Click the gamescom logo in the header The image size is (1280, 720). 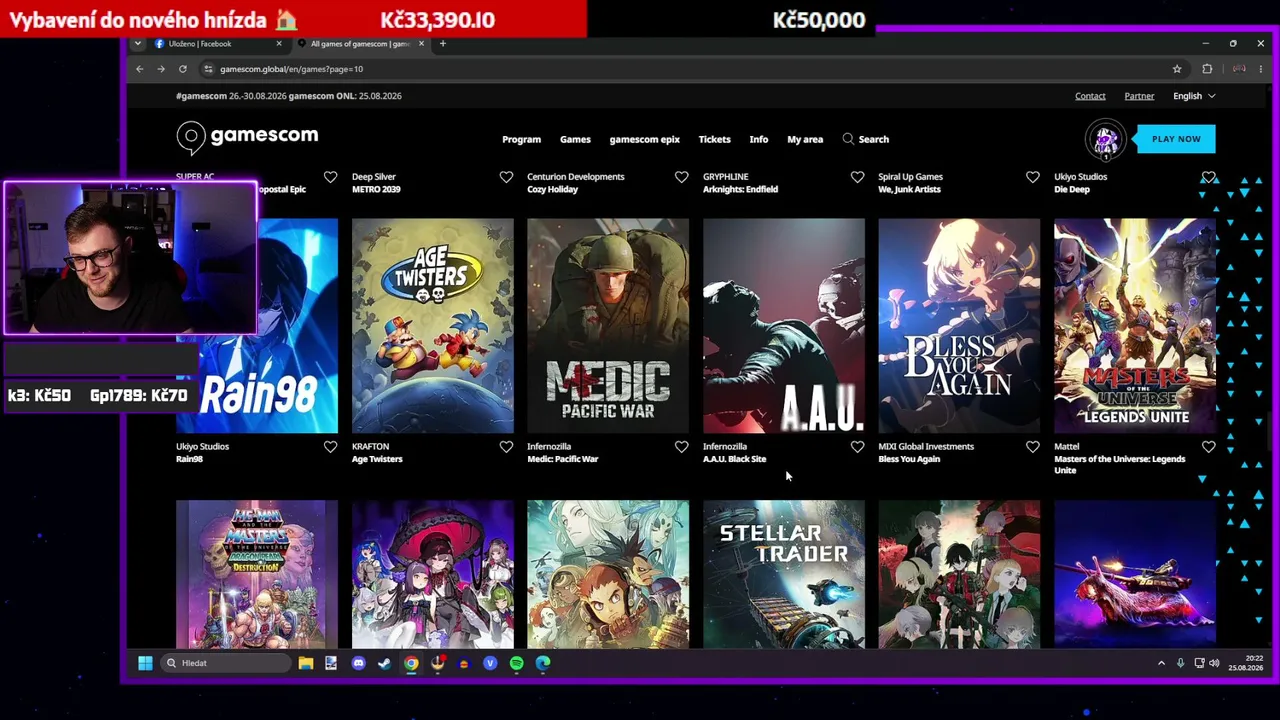tap(247, 137)
